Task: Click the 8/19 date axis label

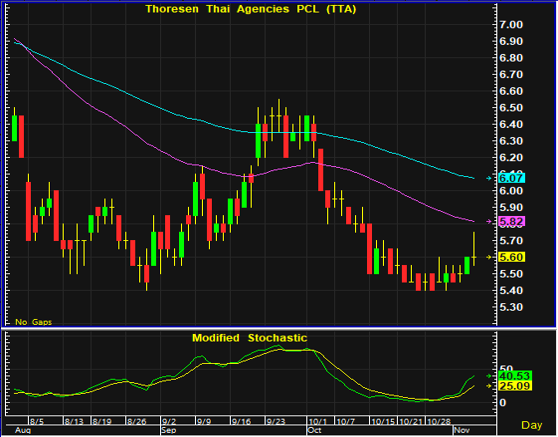Action: tap(101, 422)
